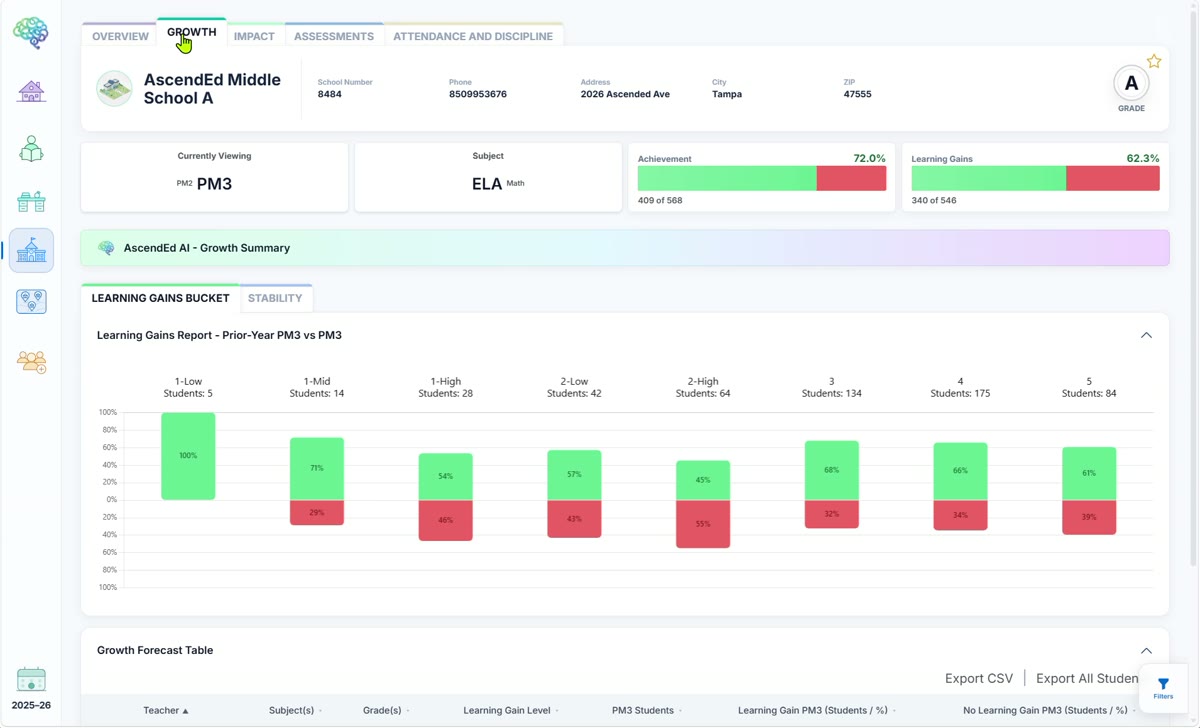The height and width of the screenshot is (728, 1200).
Task: Open the 2025–26 calendar year icon
Action: pos(31,680)
